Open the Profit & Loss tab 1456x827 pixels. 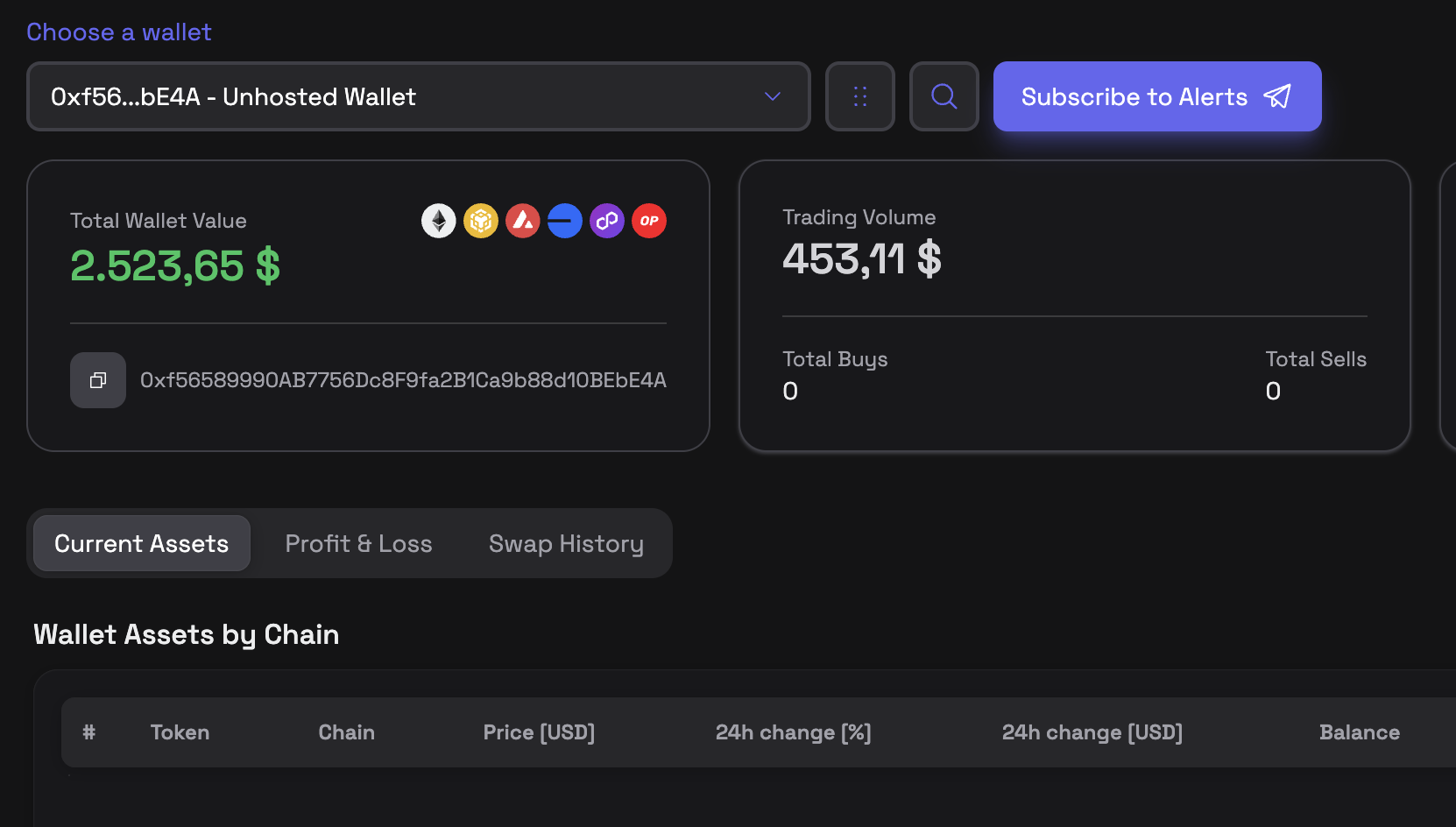(359, 543)
